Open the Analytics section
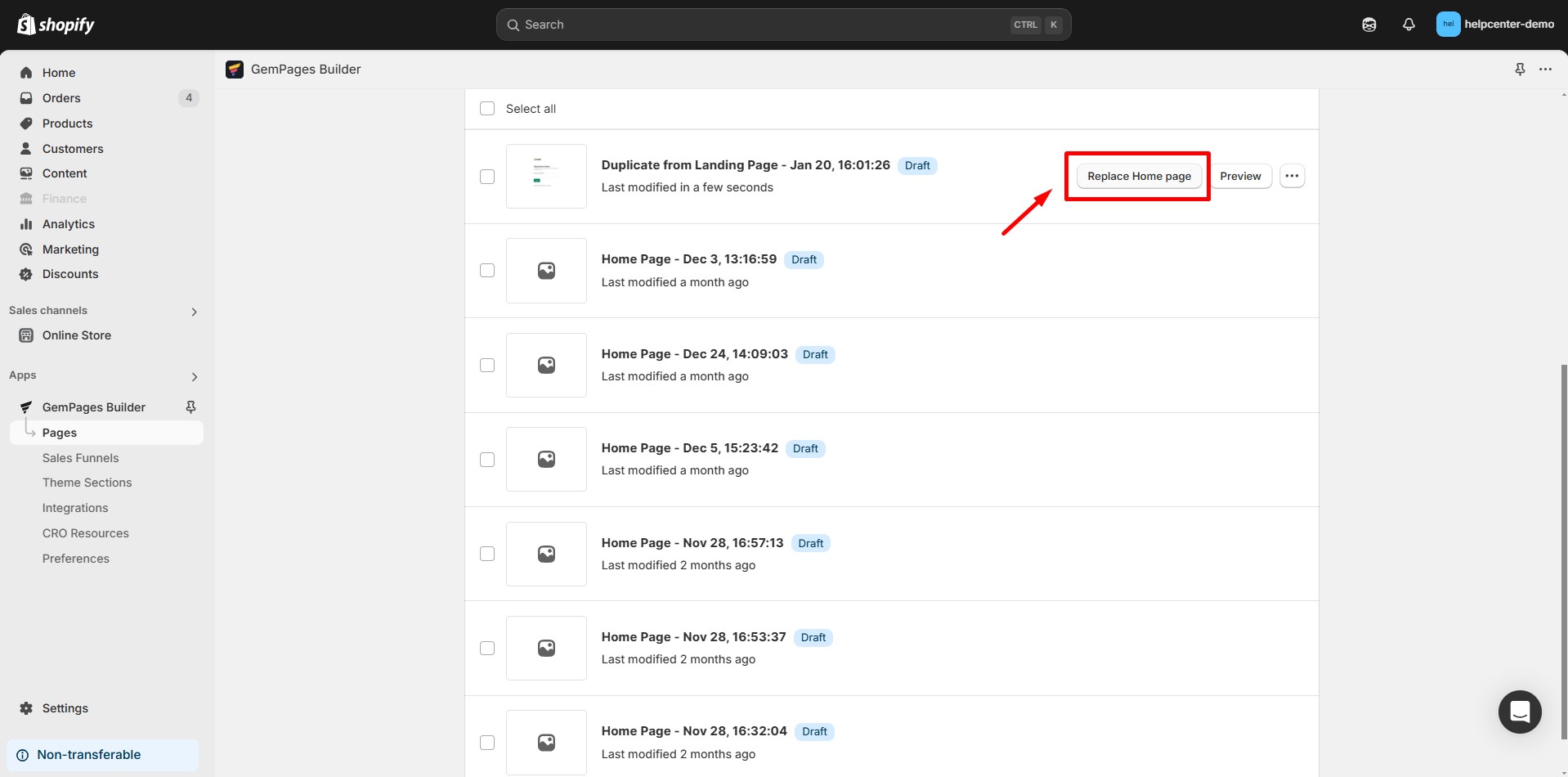The height and width of the screenshot is (777, 1568). tap(69, 223)
